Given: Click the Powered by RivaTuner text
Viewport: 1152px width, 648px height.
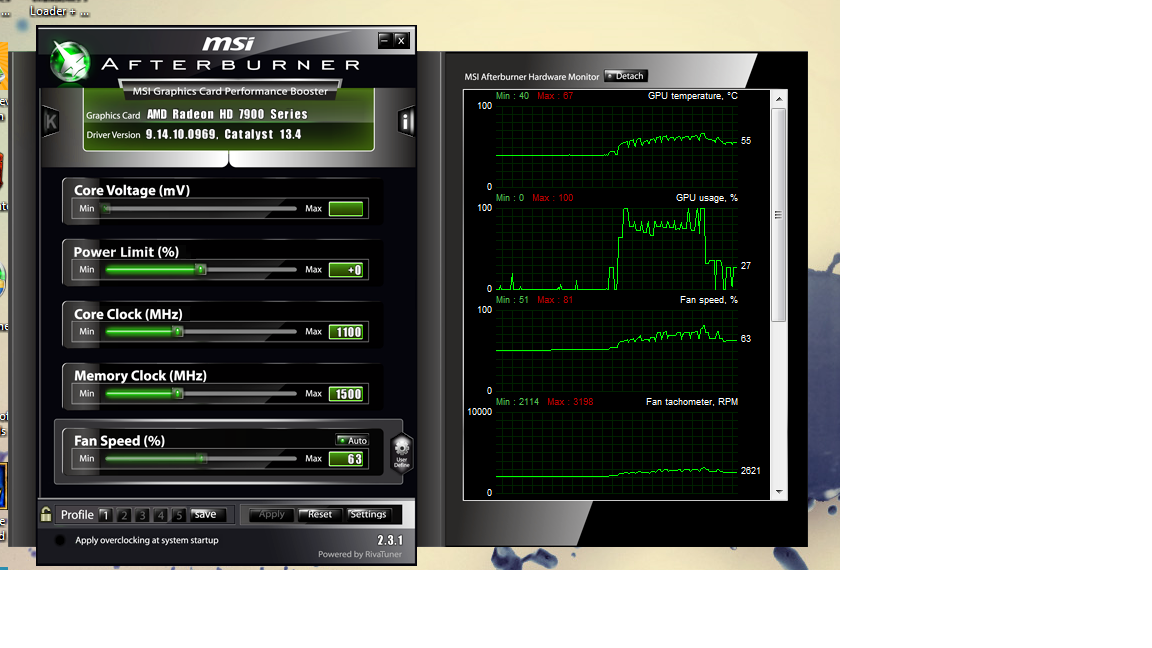Looking at the screenshot, I should click(360, 554).
